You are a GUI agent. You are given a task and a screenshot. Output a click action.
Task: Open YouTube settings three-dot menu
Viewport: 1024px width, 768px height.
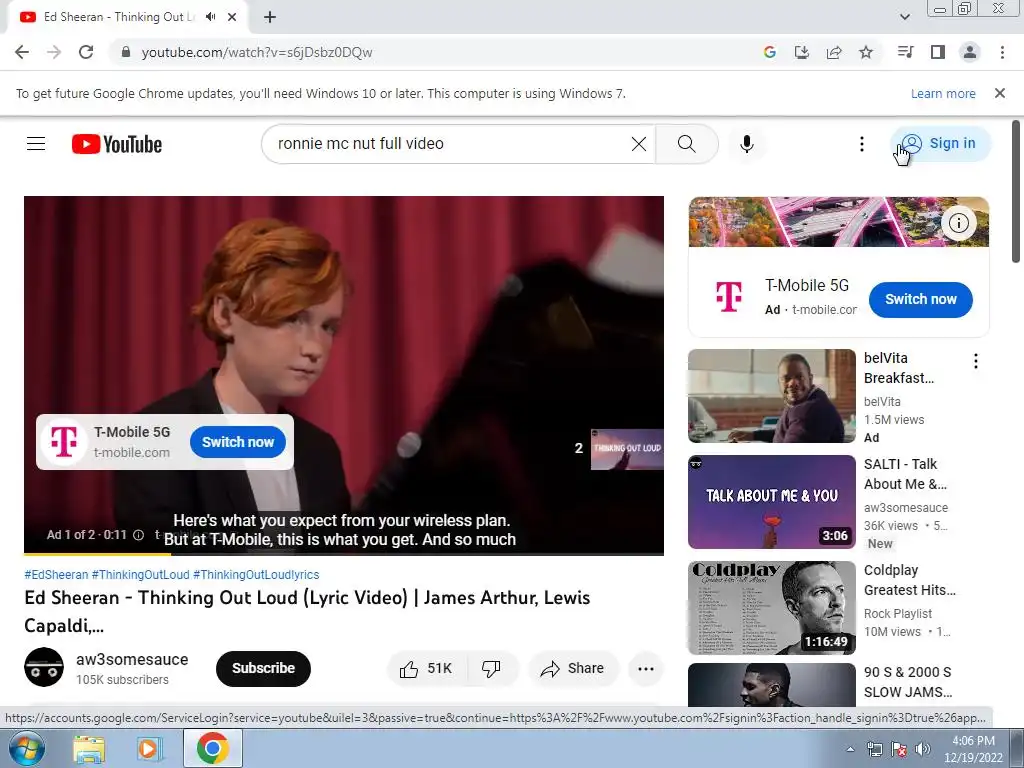861,144
